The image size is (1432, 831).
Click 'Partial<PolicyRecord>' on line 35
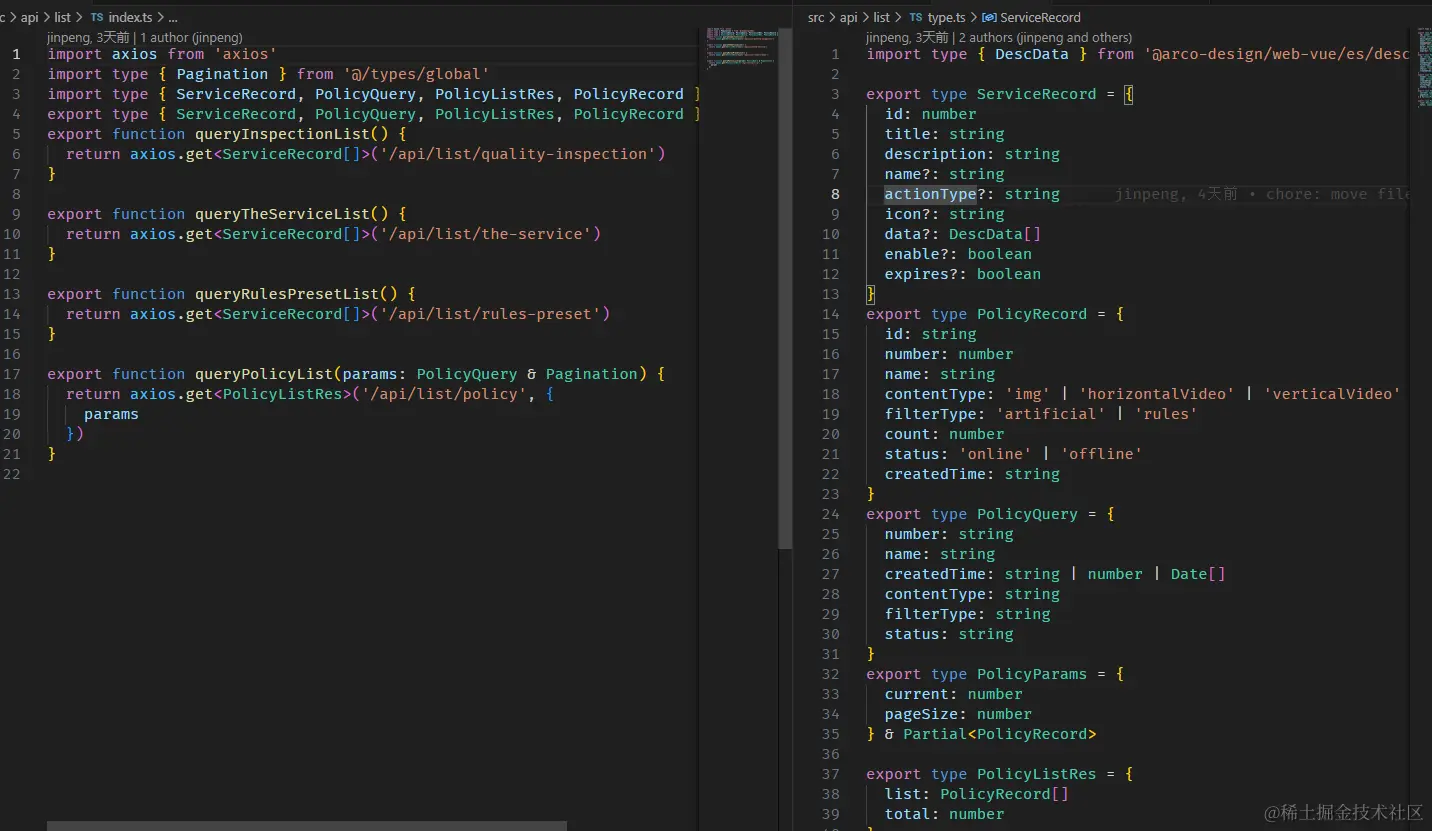(x=1000, y=734)
